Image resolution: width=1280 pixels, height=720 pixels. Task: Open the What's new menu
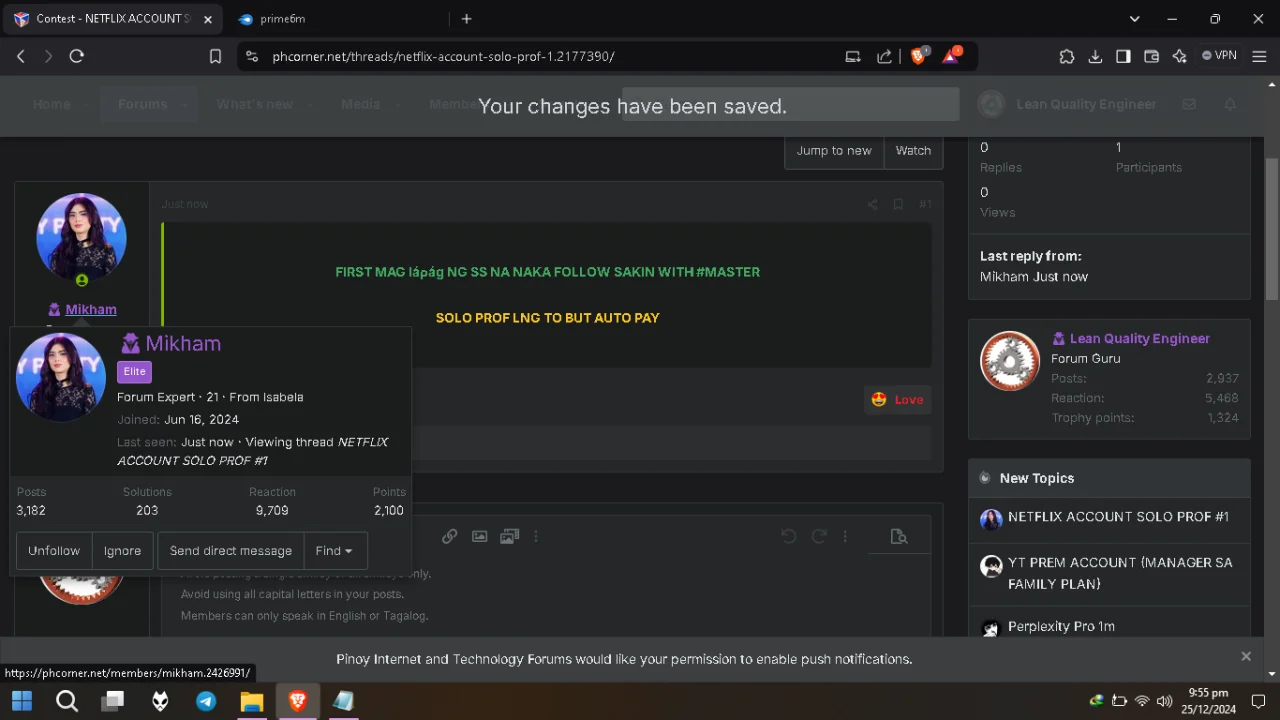255,104
